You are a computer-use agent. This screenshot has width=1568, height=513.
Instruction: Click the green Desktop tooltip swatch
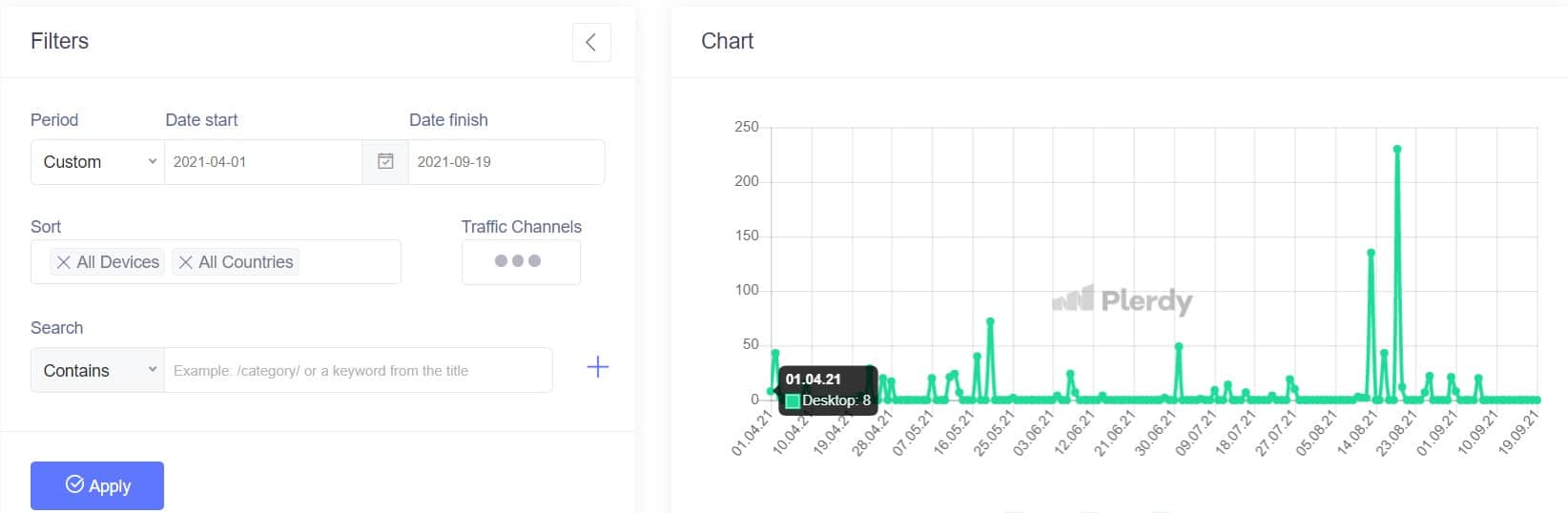(793, 401)
